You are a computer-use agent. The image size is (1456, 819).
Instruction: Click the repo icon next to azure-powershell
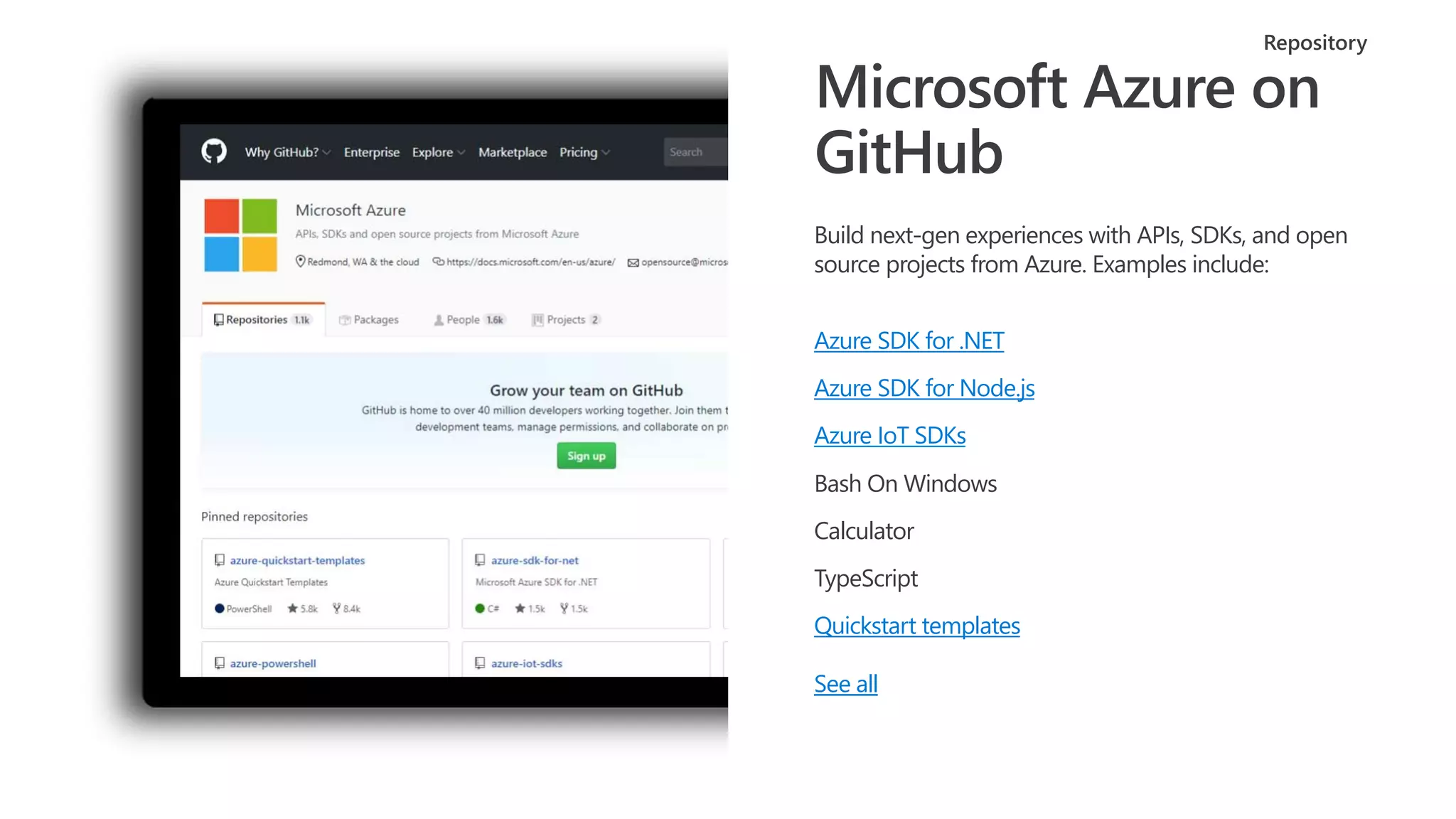tap(220, 663)
